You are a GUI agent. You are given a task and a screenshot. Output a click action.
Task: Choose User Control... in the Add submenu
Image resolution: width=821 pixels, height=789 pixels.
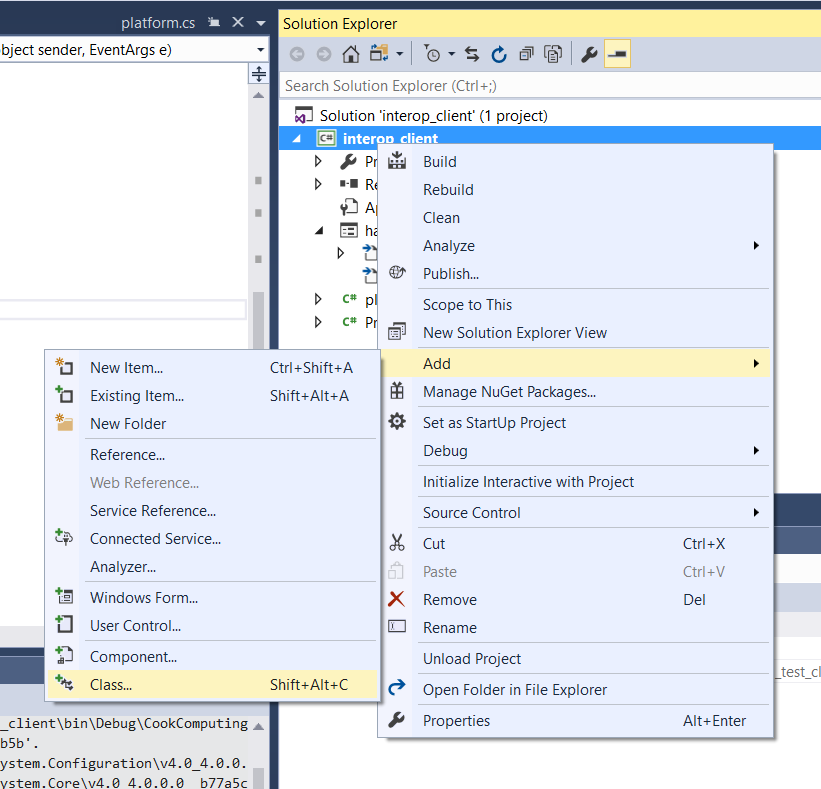click(x=212, y=626)
